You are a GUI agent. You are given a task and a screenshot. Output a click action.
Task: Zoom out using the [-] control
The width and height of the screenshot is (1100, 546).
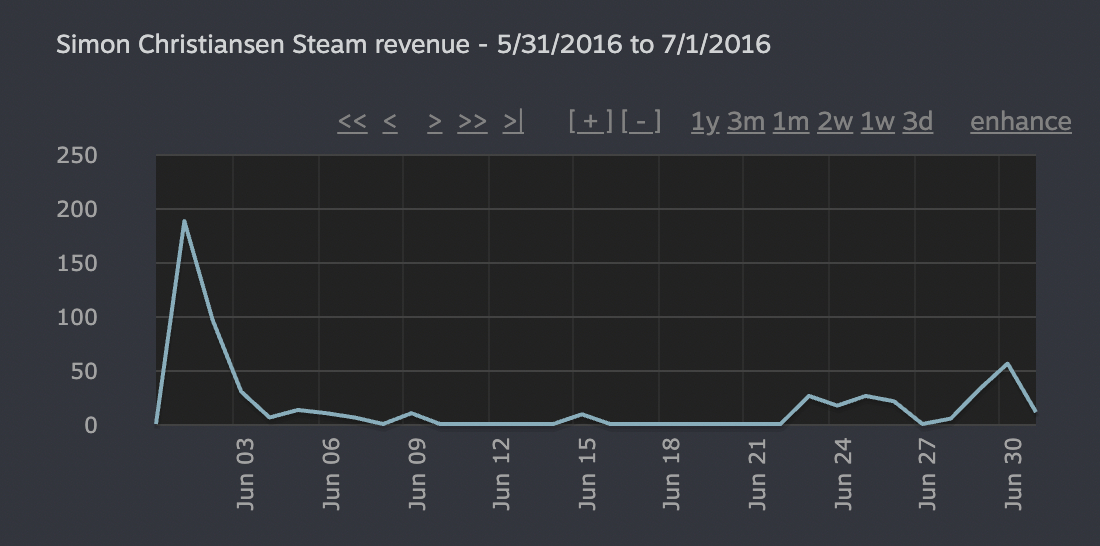point(641,122)
